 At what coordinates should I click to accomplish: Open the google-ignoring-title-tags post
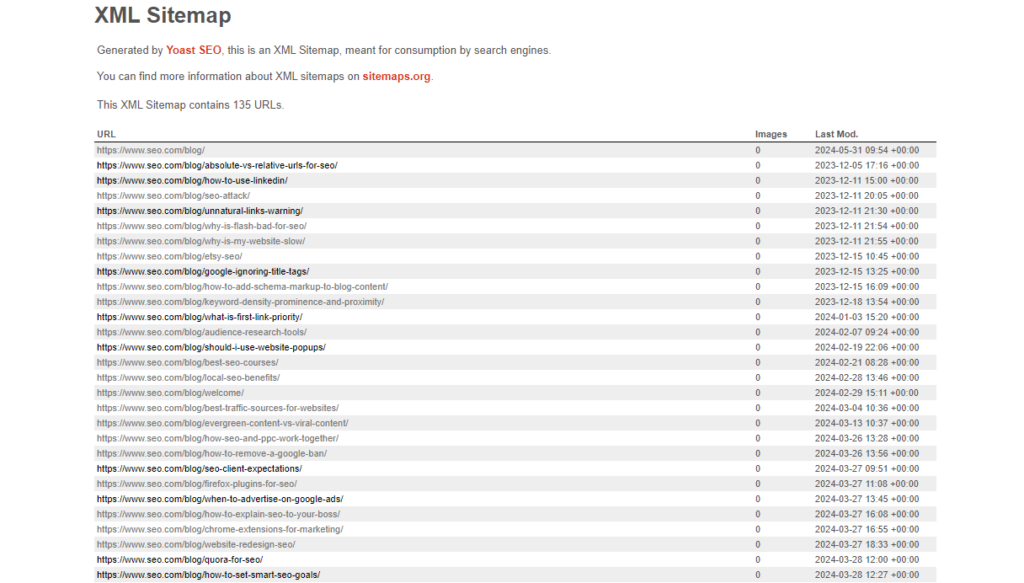point(201,271)
